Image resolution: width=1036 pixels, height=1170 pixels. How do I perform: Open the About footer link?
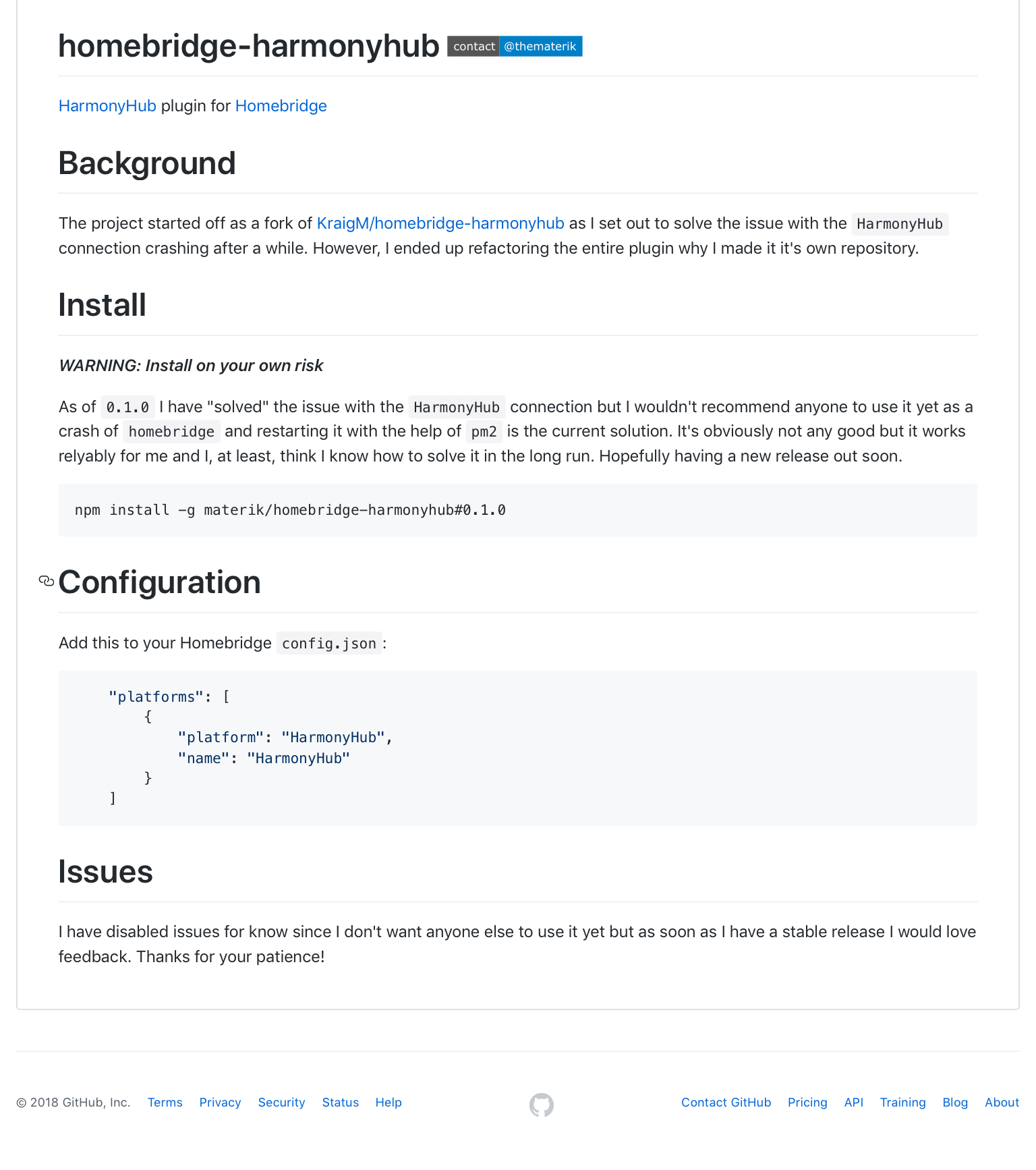pos(1002,1102)
